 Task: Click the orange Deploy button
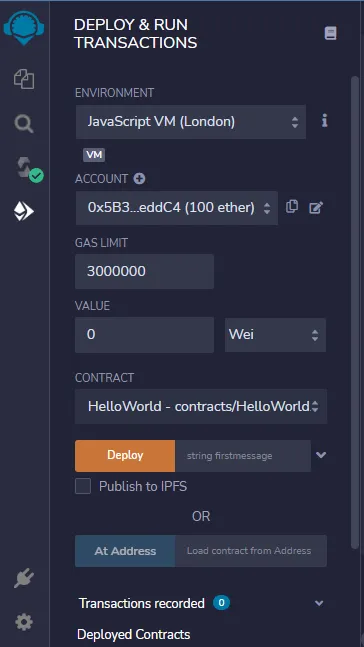125,456
